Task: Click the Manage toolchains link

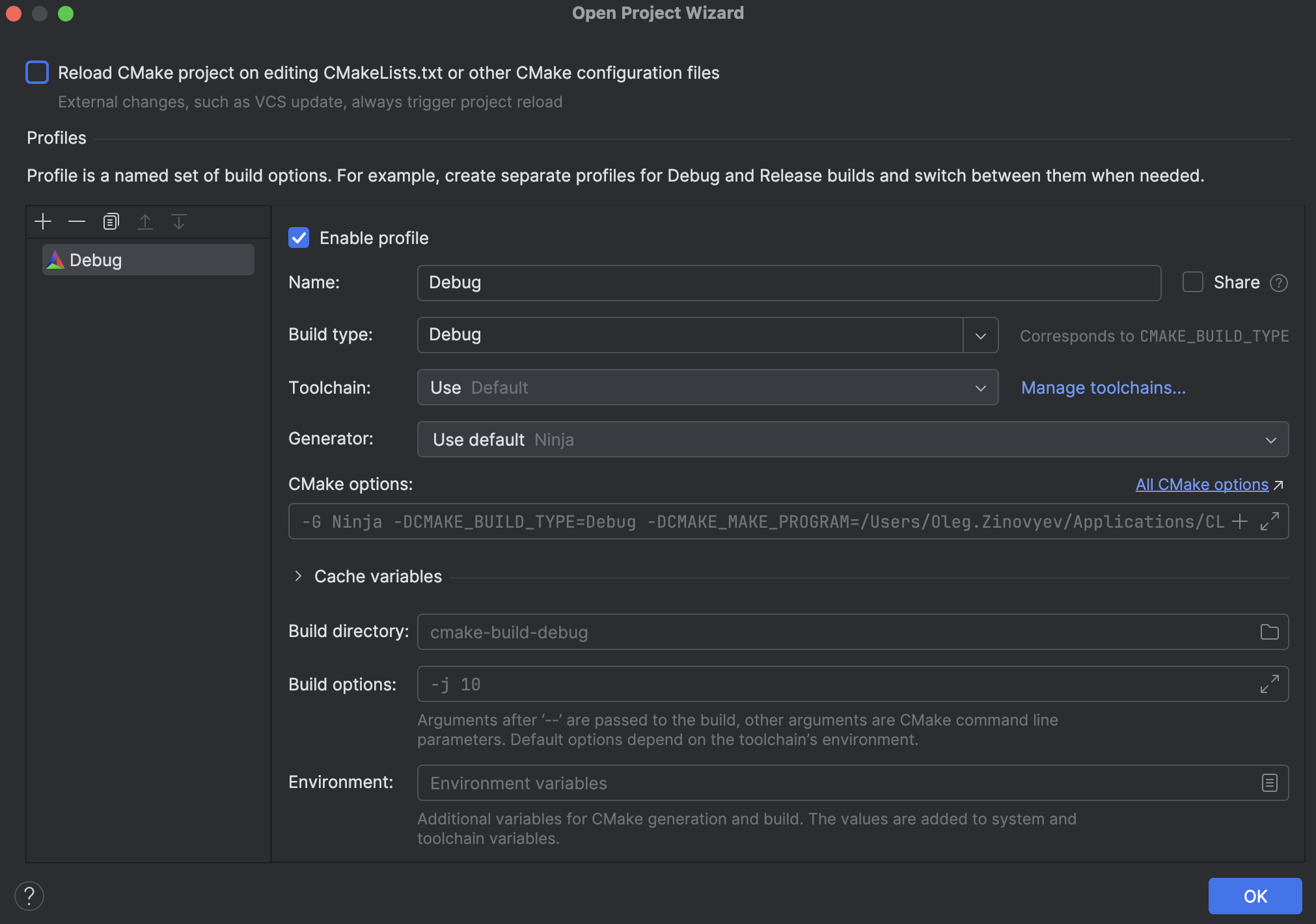Action: tap(1103, 387)
